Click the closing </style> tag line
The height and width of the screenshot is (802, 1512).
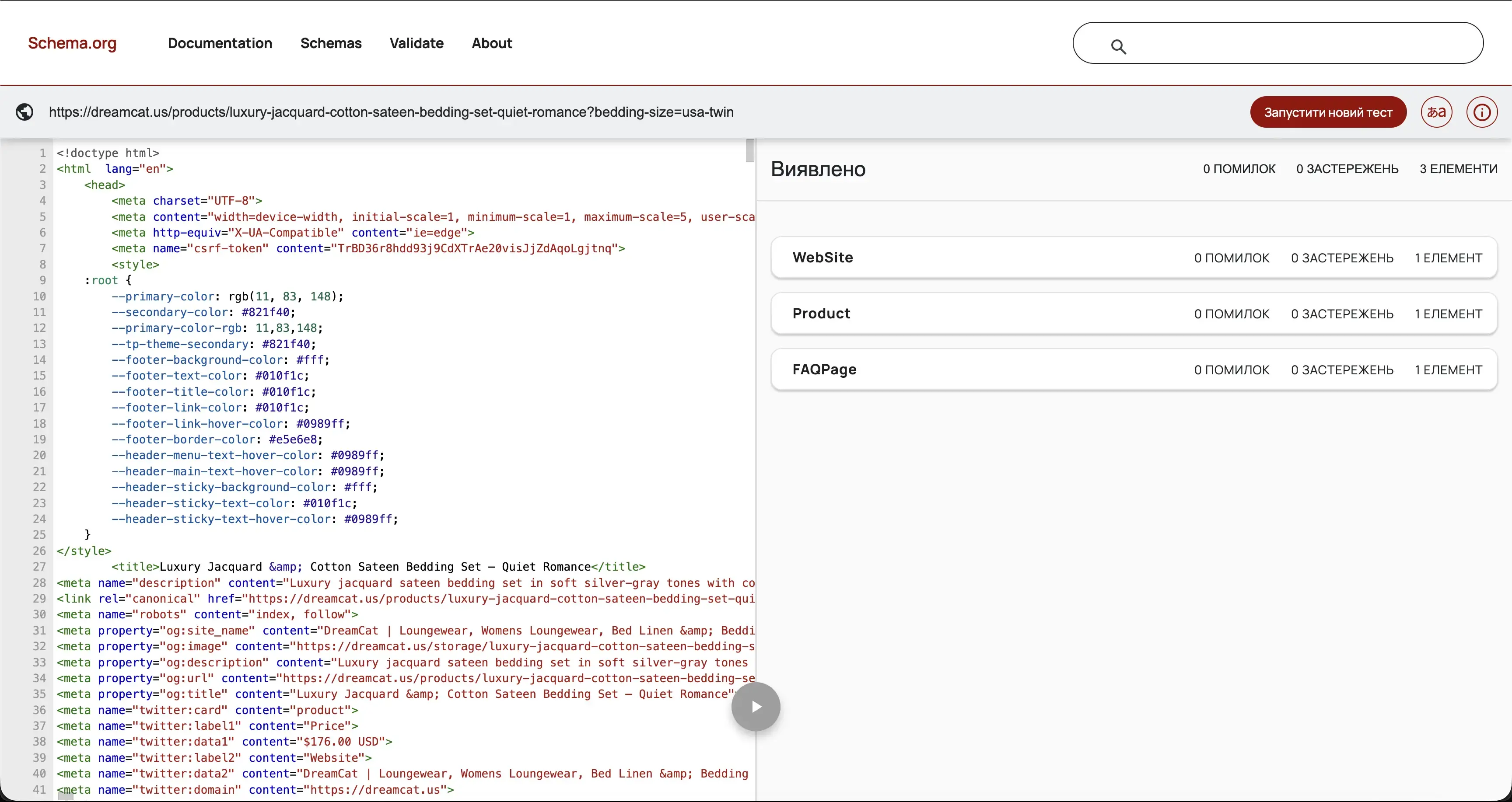pos(84,551)
